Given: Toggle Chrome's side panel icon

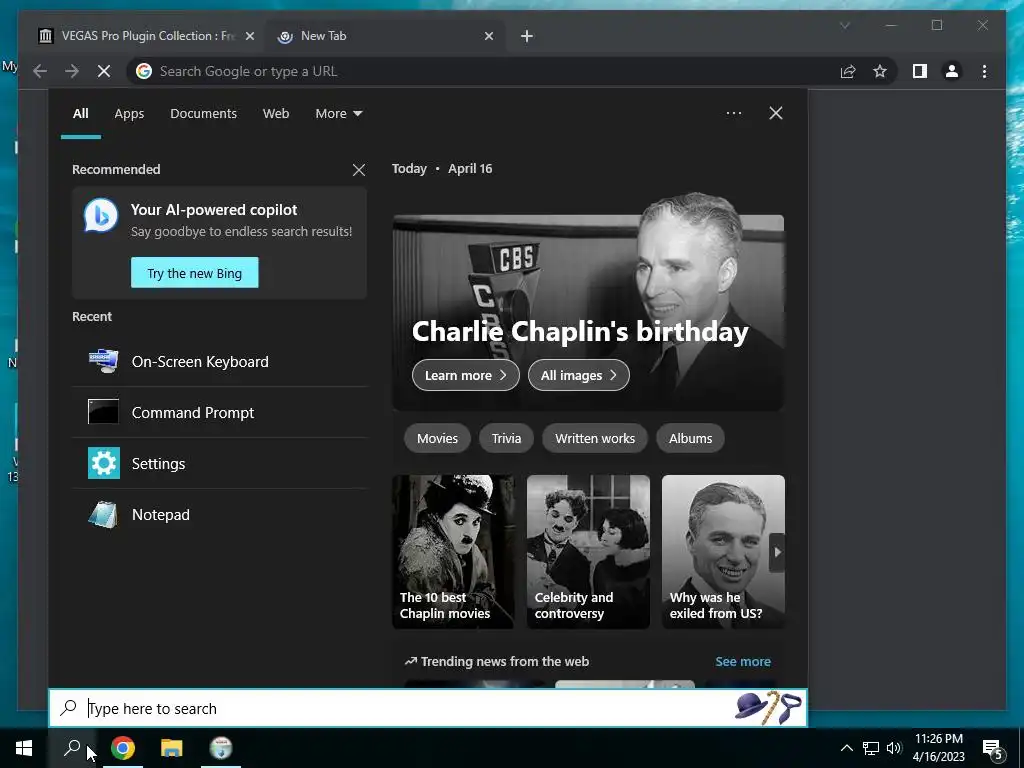Looking at the screenshot, I should pos(920,71).
